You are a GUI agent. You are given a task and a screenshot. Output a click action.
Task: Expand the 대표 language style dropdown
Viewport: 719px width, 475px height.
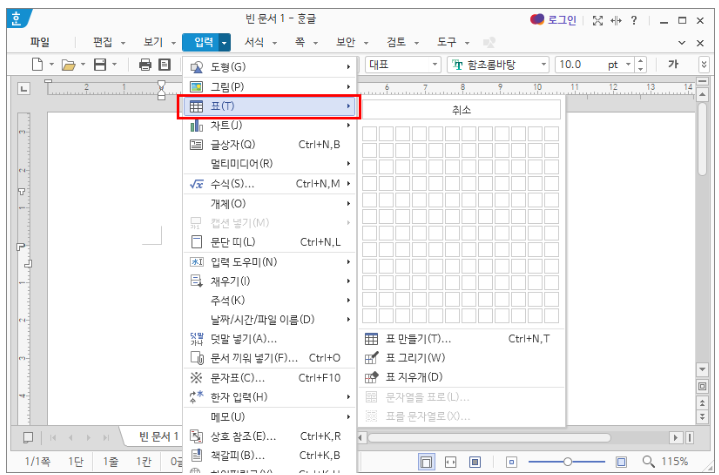[435, 64]
